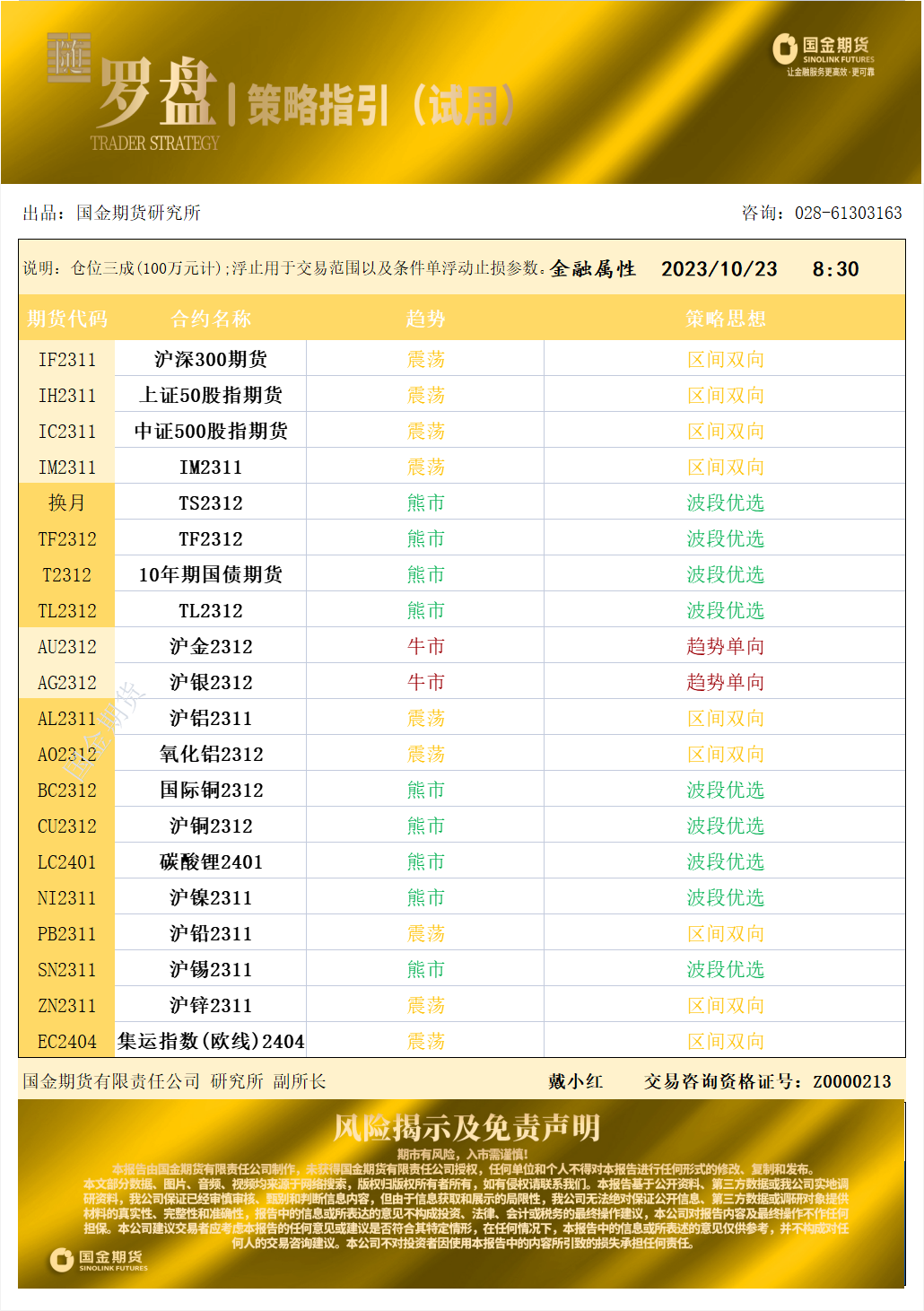Click the 换月 cell
924x1311 pixels.
(67, 503)
